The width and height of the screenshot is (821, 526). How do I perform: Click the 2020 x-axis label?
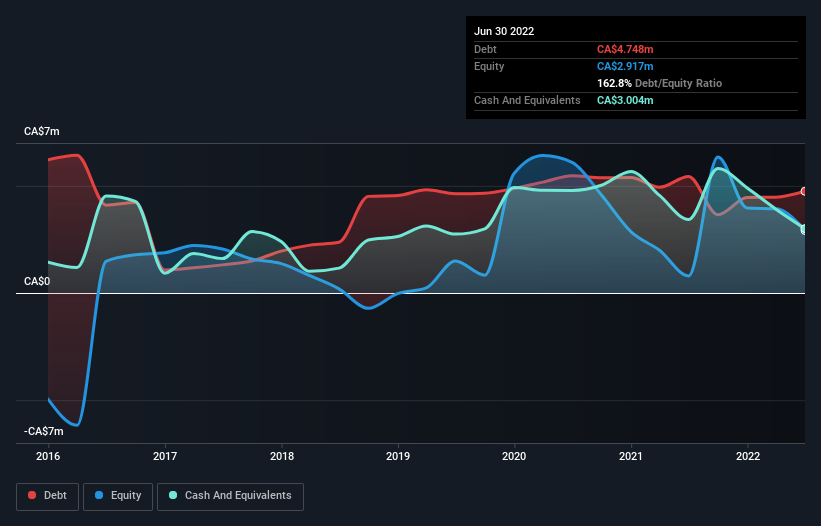click(x=514, y=456)
